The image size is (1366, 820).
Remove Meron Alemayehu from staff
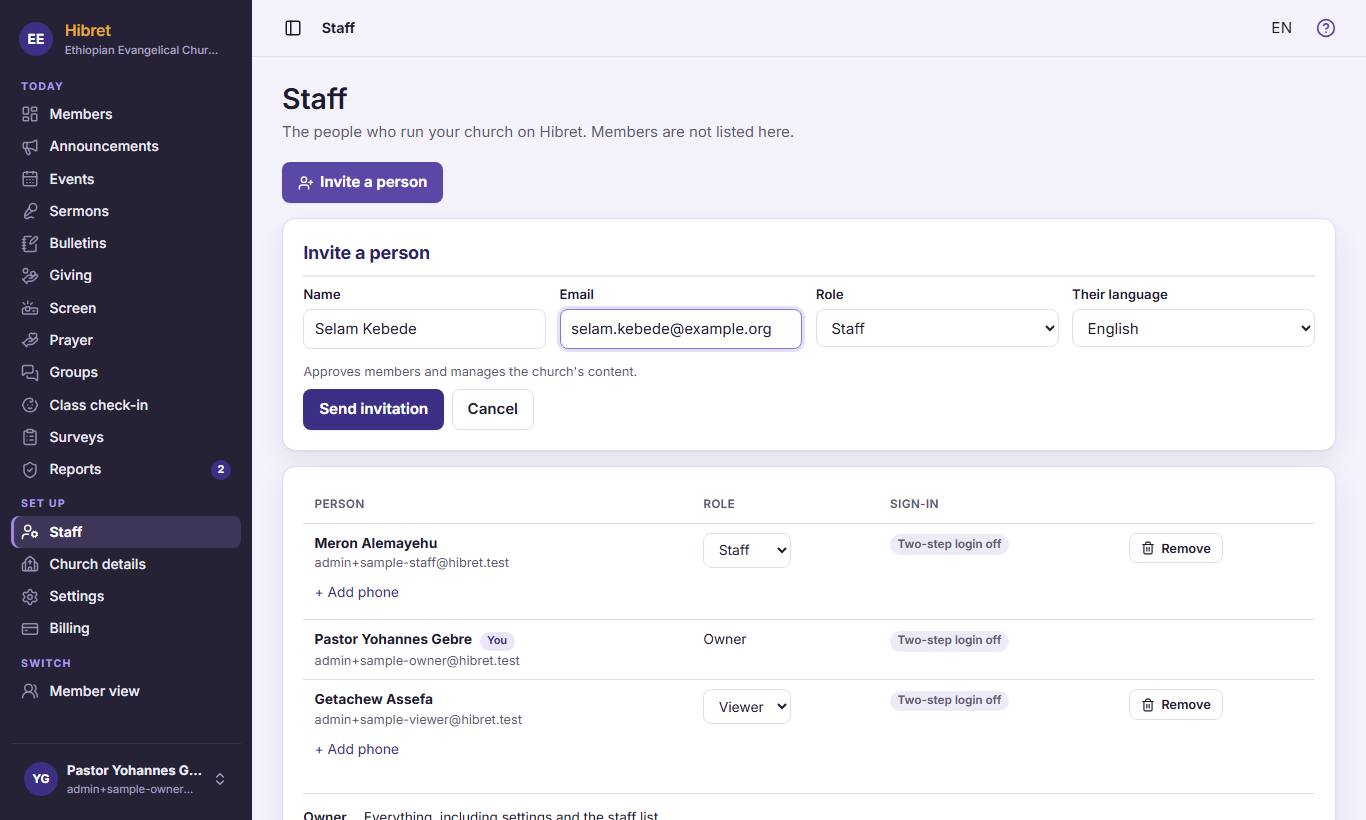(1176, 548)
